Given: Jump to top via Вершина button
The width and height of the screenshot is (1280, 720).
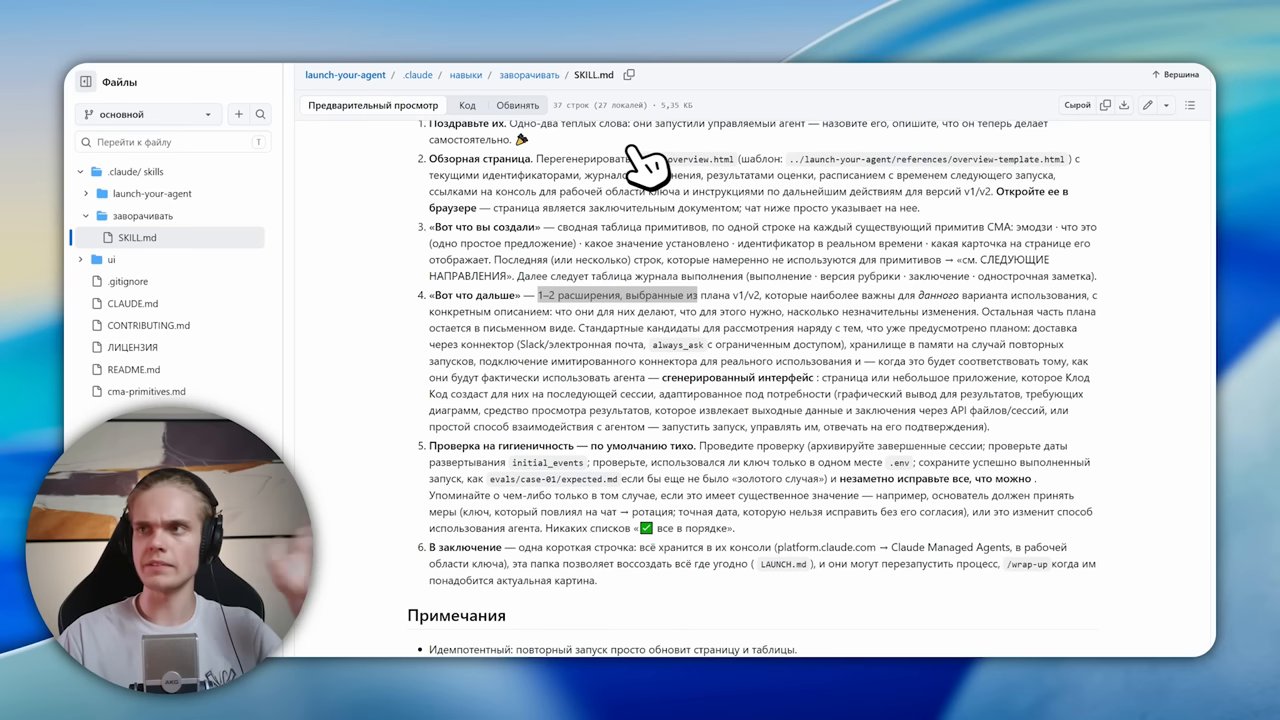Looking at the screenshot, I should click(x=1175, y=75).
